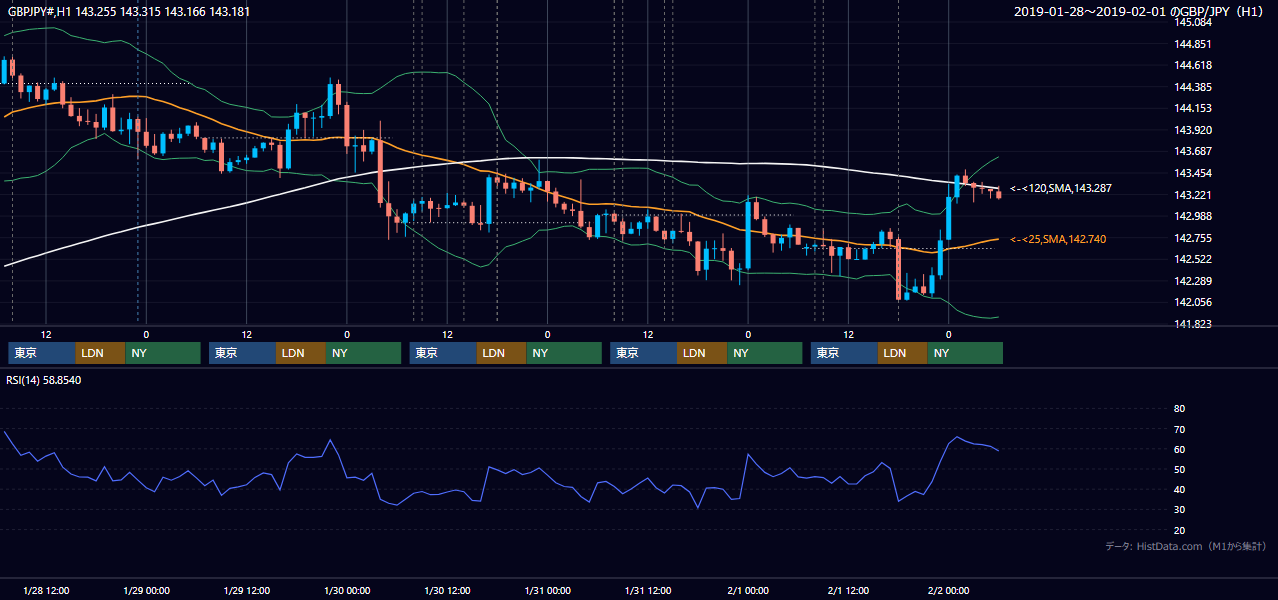The image size is (1278, 600).
Task: Click price axis value 143.454
Action: [x=1193, y=173]
